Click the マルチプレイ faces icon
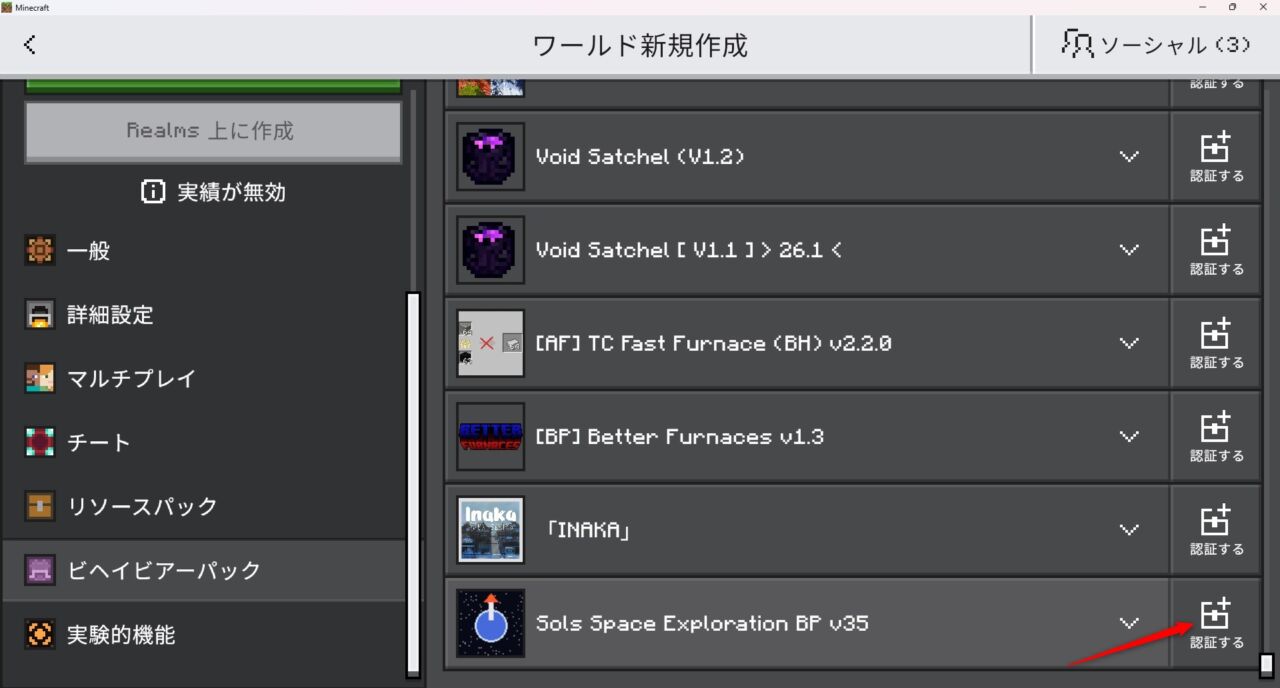The height and width of the screenshot is (688, 1280). coord(40,379)
